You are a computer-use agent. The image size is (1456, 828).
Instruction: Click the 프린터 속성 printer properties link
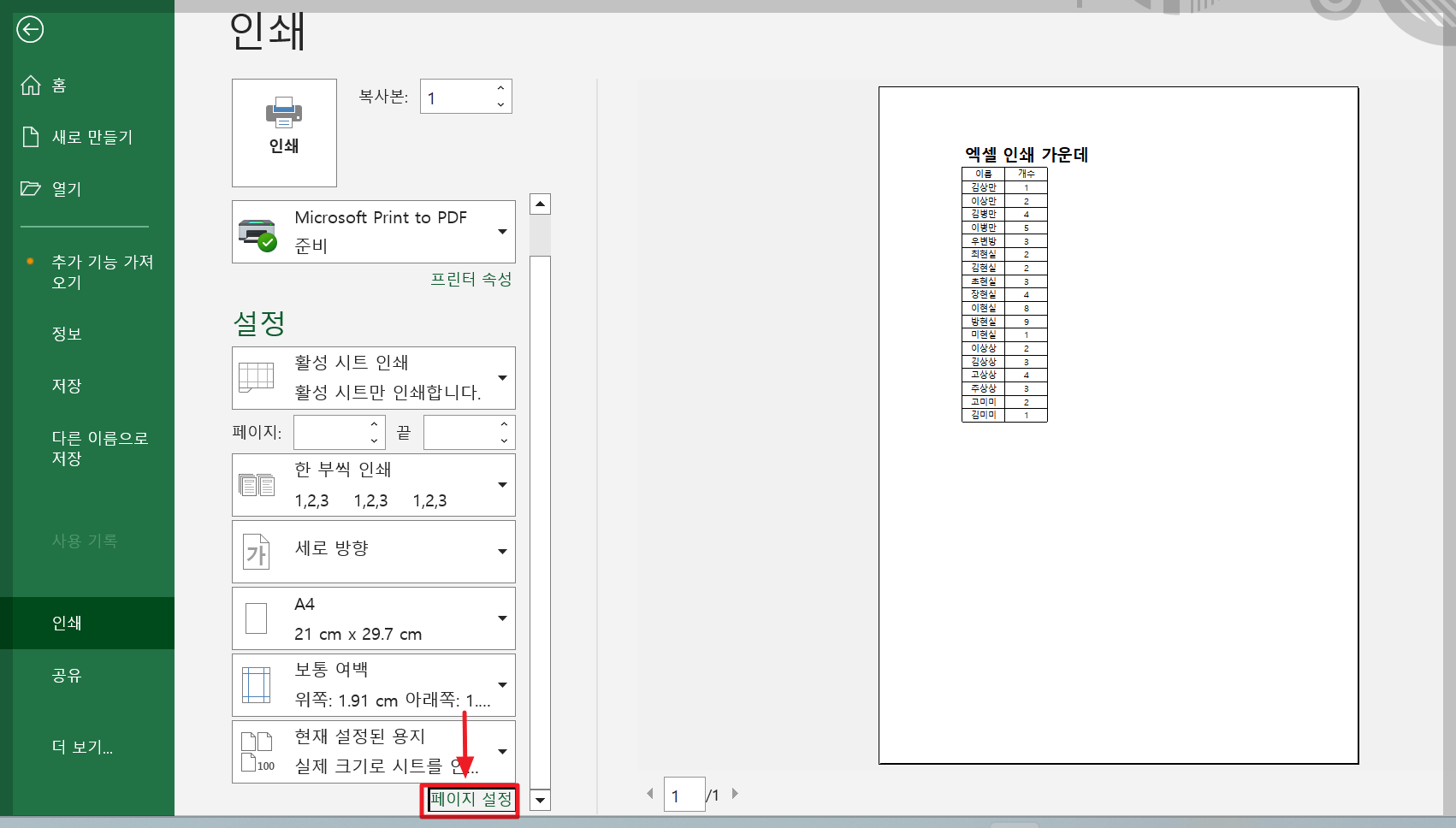click(x=471, y=279)
